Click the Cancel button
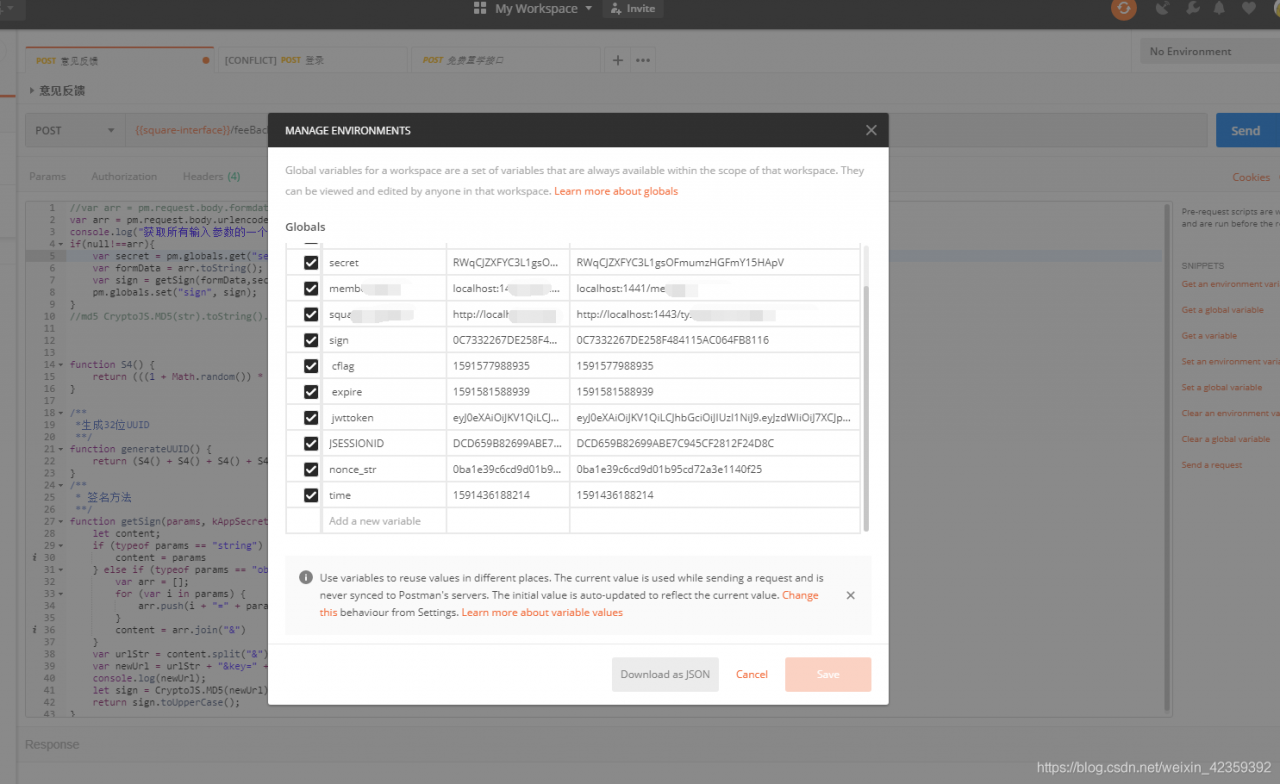 (752, 674)
